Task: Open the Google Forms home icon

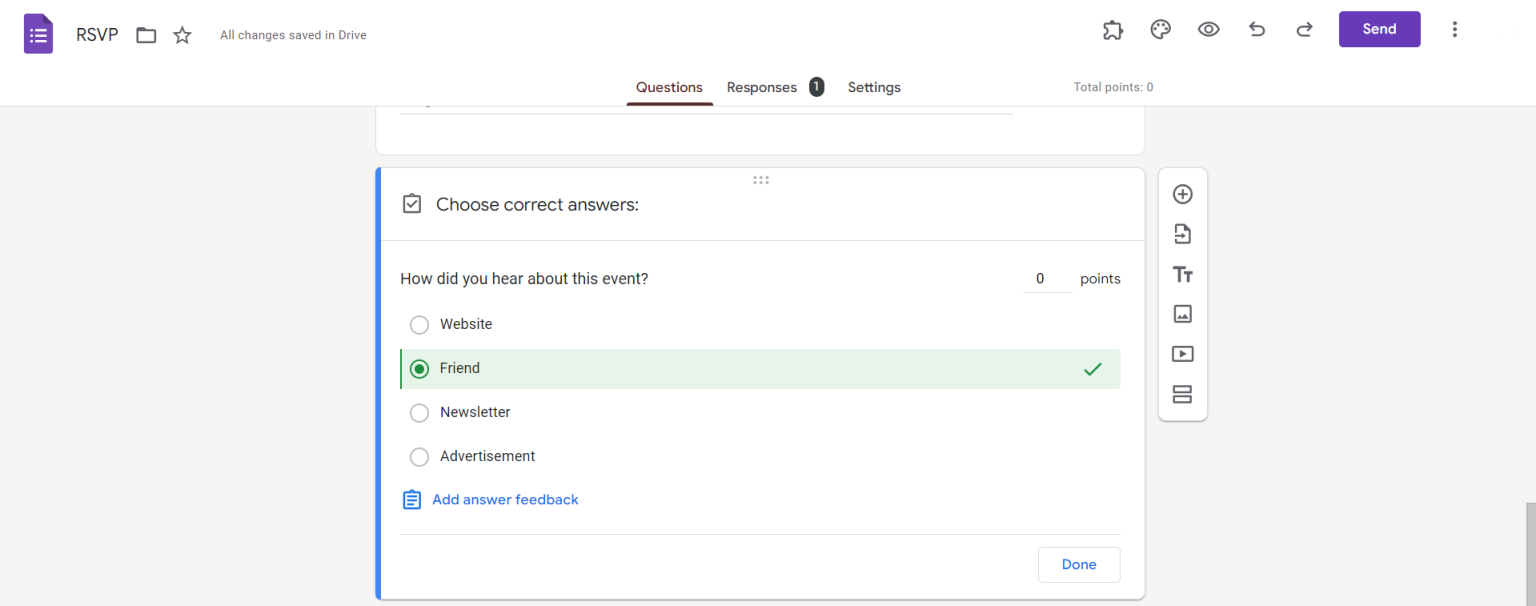Action: click(38, 34)
